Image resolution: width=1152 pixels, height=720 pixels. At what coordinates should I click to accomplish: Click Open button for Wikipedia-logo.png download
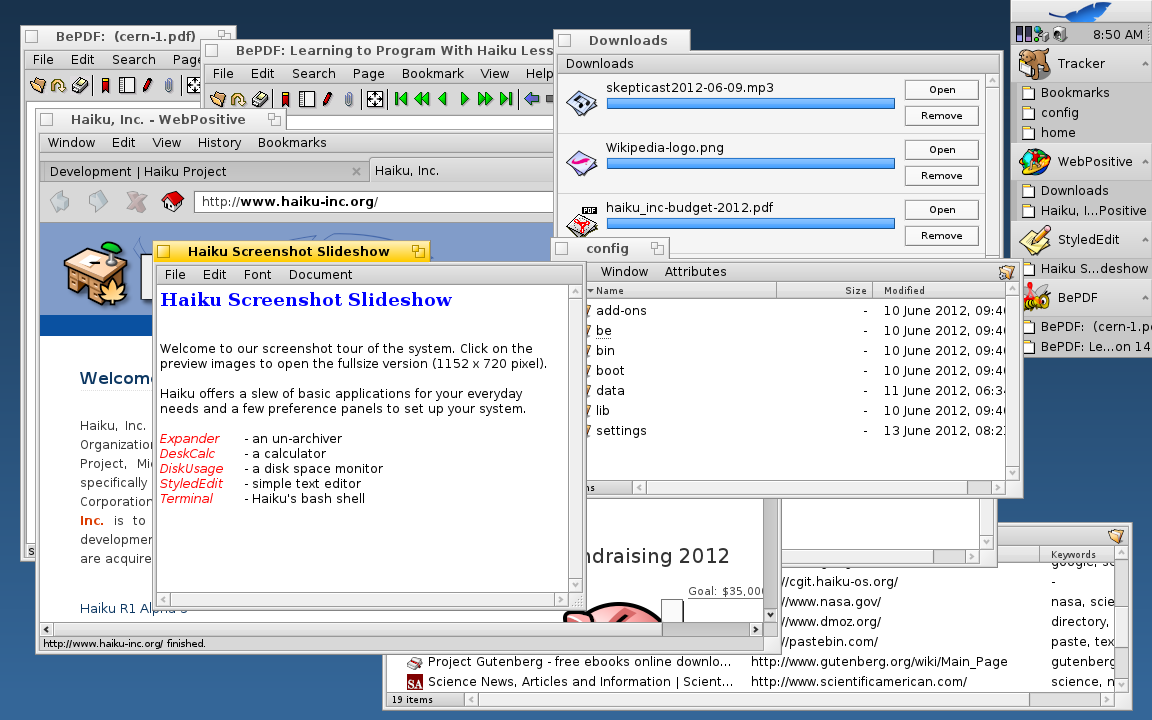[x=942, y=150]
